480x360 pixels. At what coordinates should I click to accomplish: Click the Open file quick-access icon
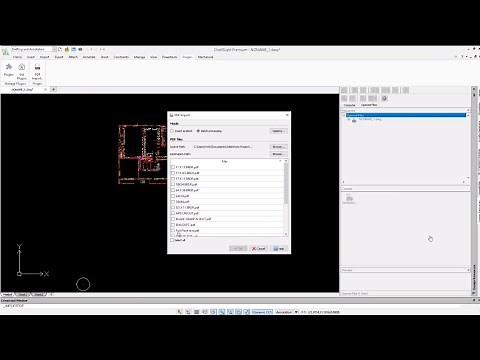coord(67,49)
